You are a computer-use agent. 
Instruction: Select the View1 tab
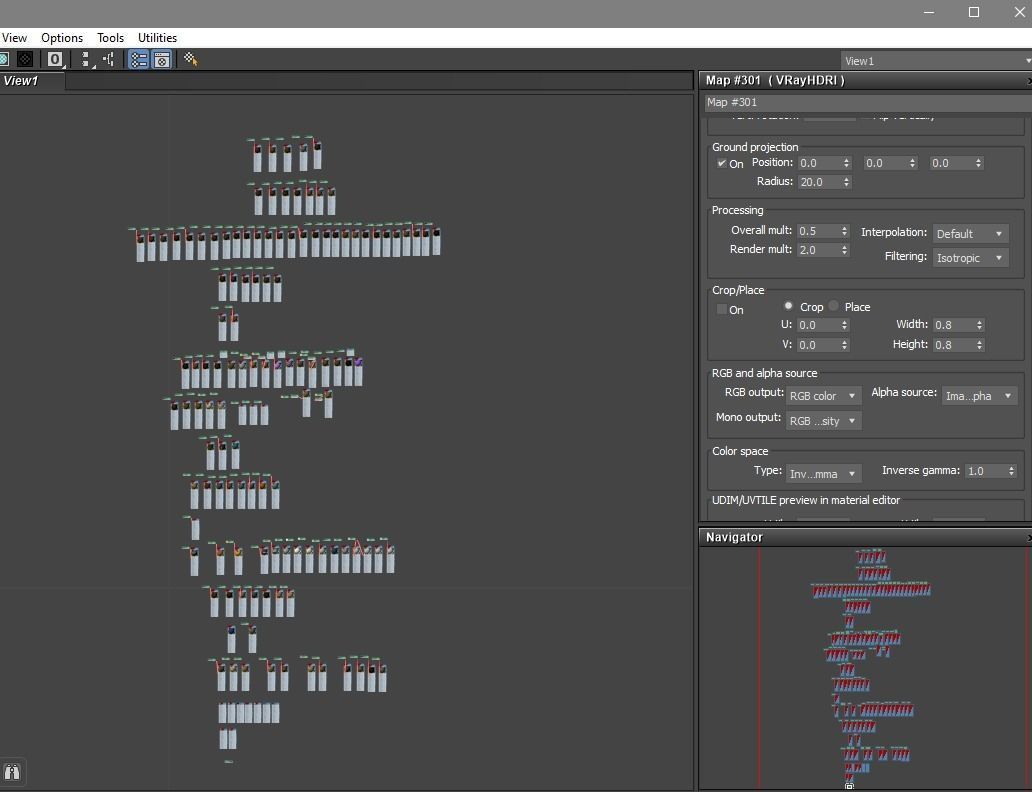[x=32, y=81]
